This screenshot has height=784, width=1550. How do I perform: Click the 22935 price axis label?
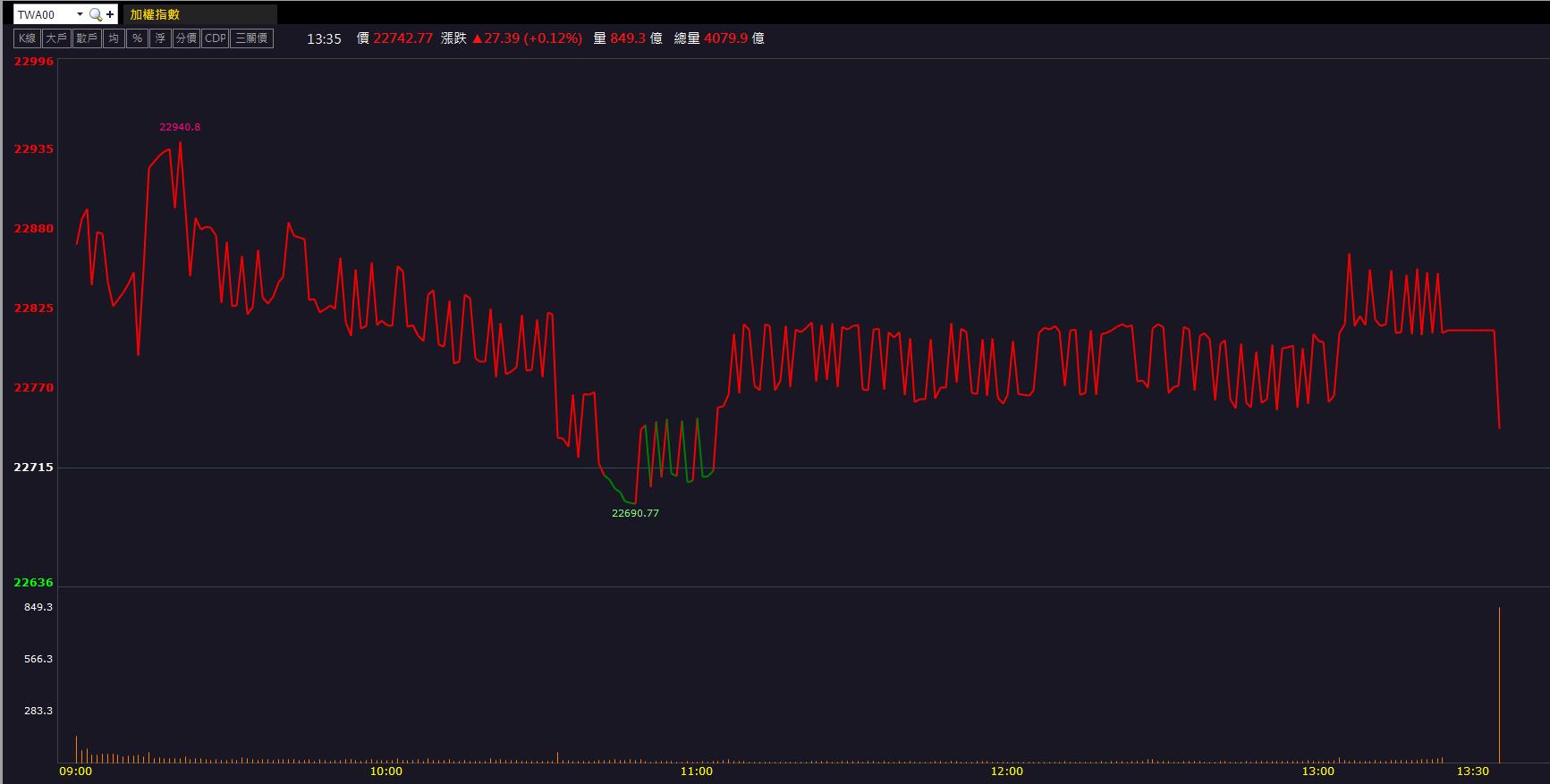(x=34, y=149)
